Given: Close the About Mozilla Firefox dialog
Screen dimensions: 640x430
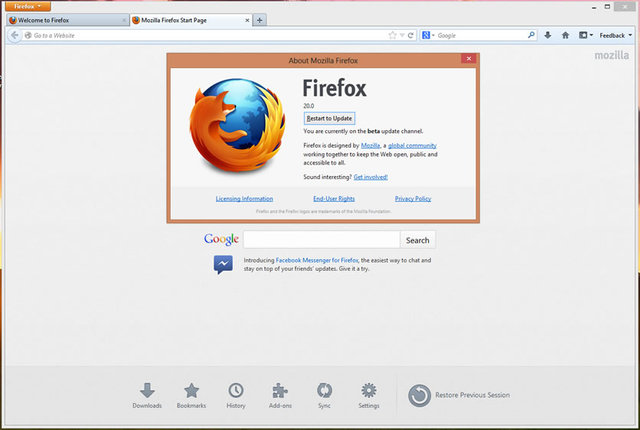Looking at the screenshot, I should click(x=469, y=59).
